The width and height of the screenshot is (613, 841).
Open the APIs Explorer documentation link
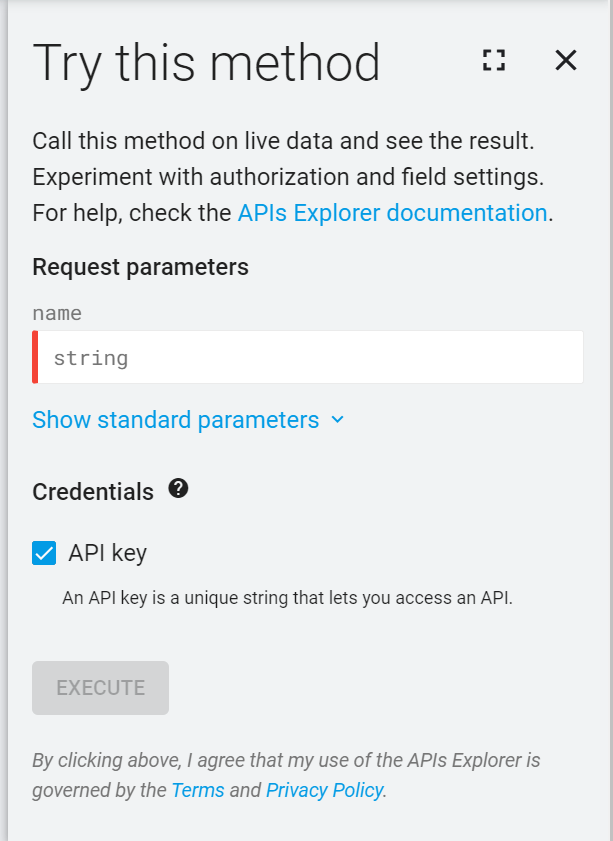click(x=388, y=212)
